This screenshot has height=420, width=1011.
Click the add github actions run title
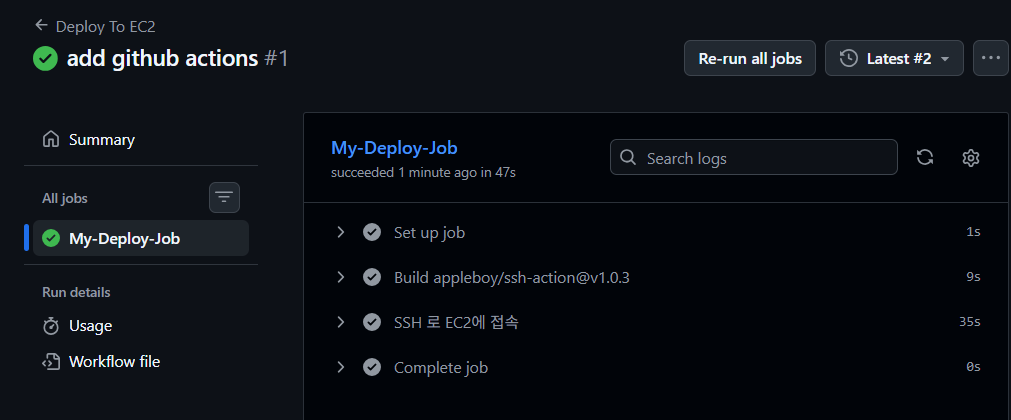162,59
